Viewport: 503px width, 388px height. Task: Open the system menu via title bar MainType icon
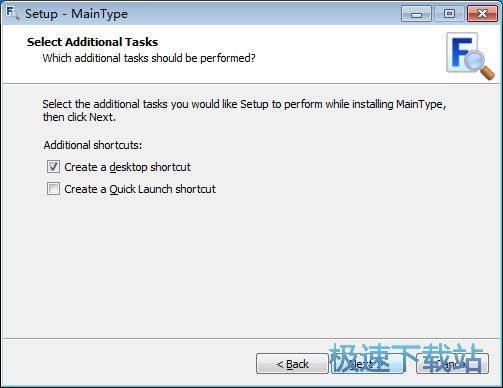(x=13, y=13)
